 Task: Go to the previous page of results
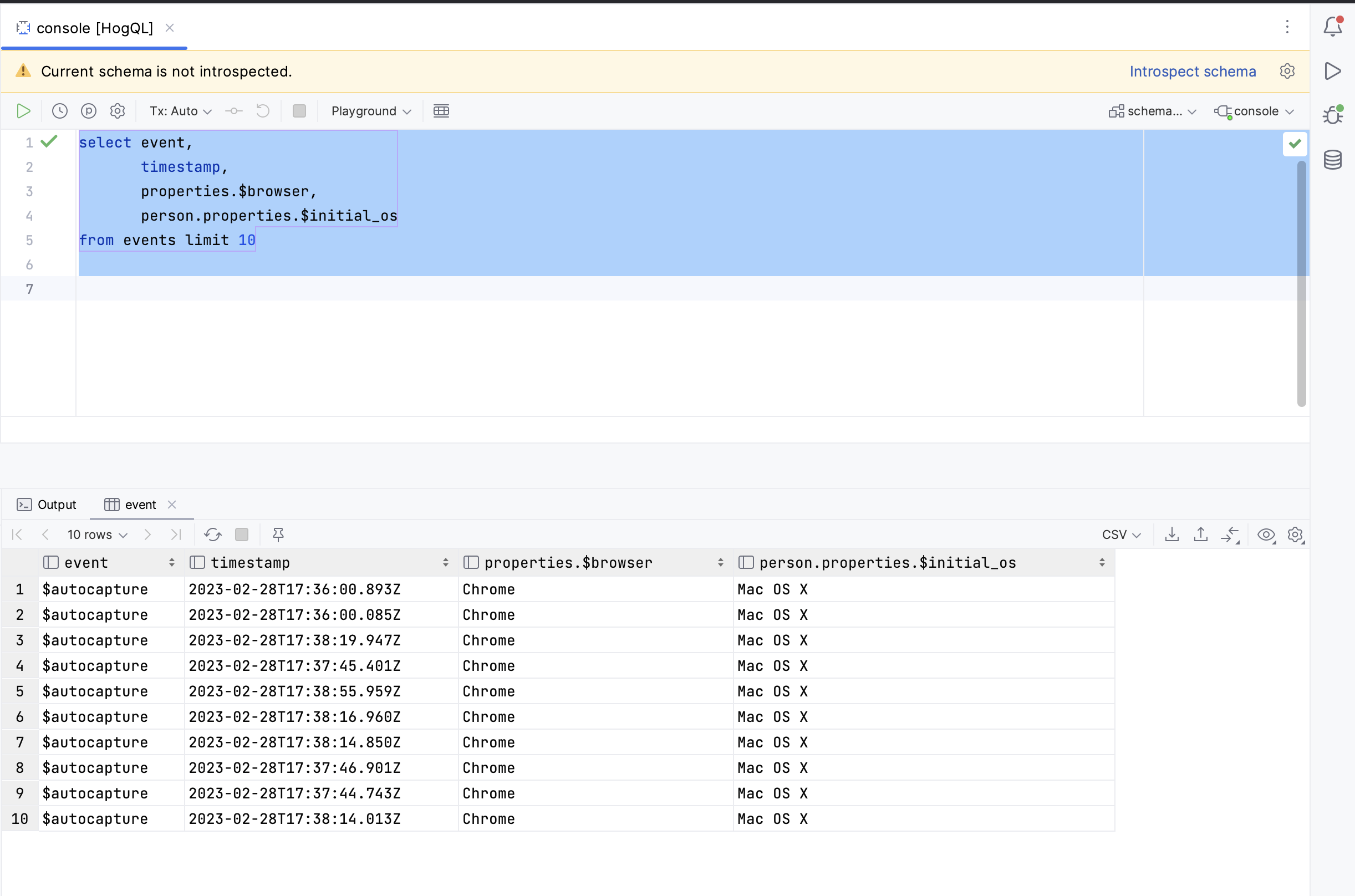(45, 534)
